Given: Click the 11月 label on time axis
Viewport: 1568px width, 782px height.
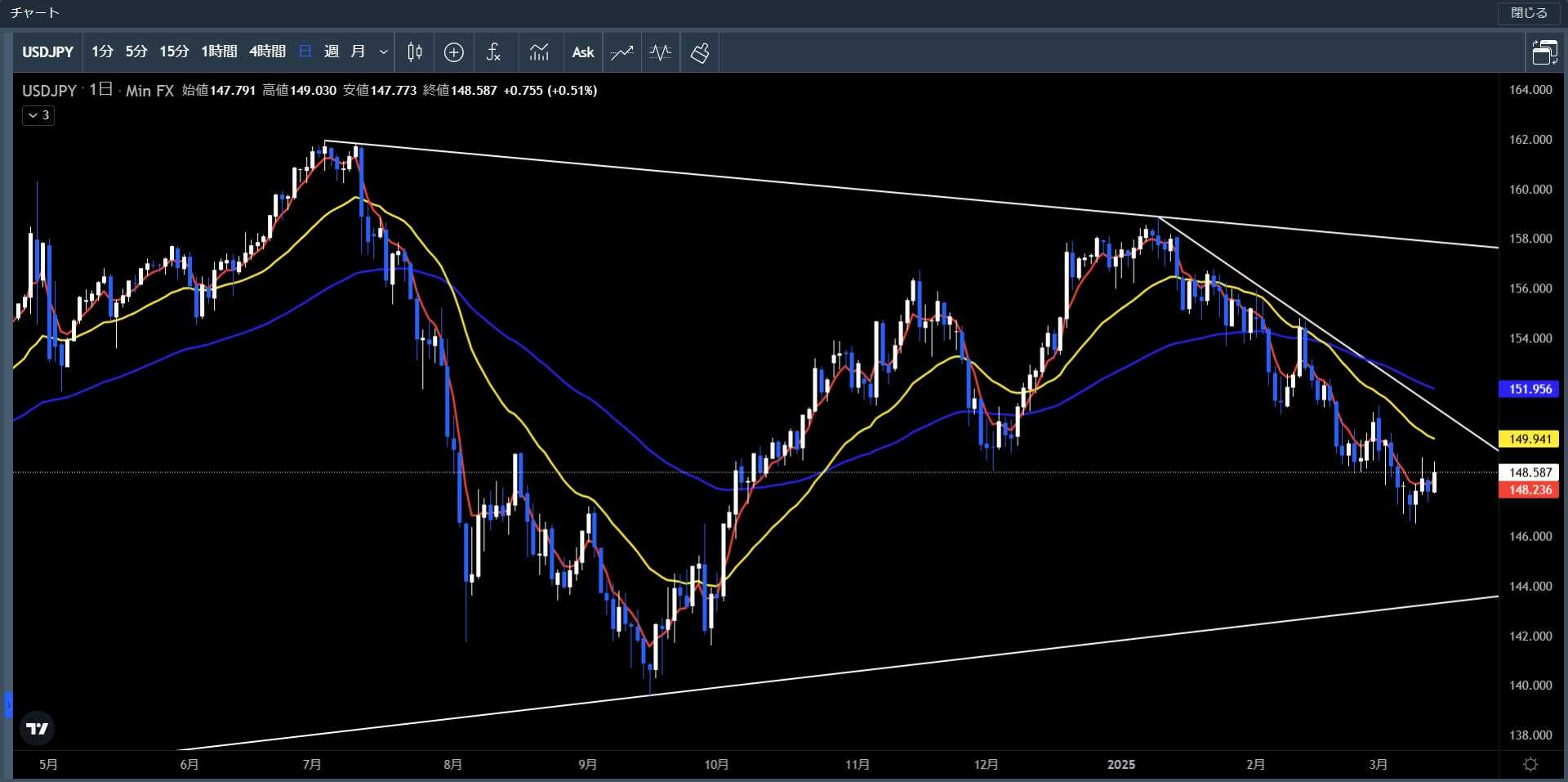Looking at the screenshot, I should 857,764.
